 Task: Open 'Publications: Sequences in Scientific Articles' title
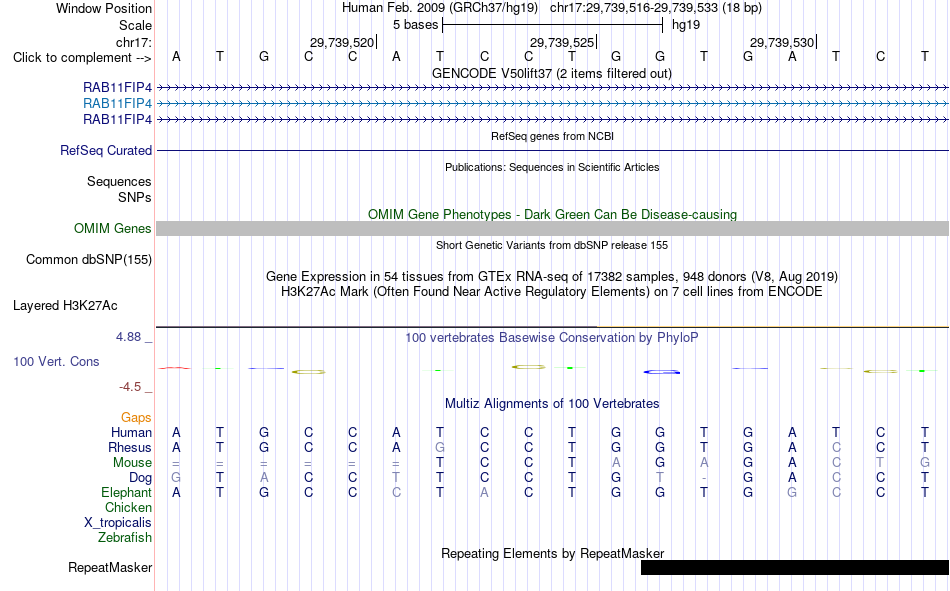point(552,167)
